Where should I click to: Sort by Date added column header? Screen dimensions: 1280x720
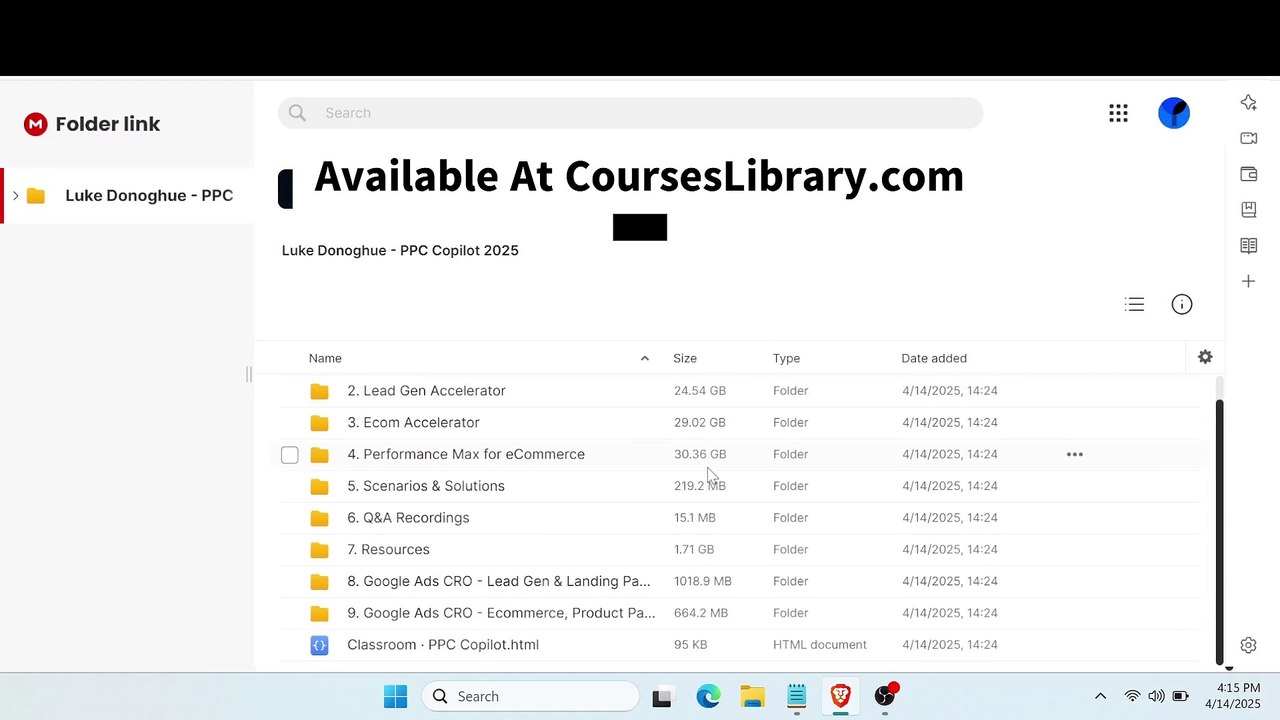click(934, 358)
